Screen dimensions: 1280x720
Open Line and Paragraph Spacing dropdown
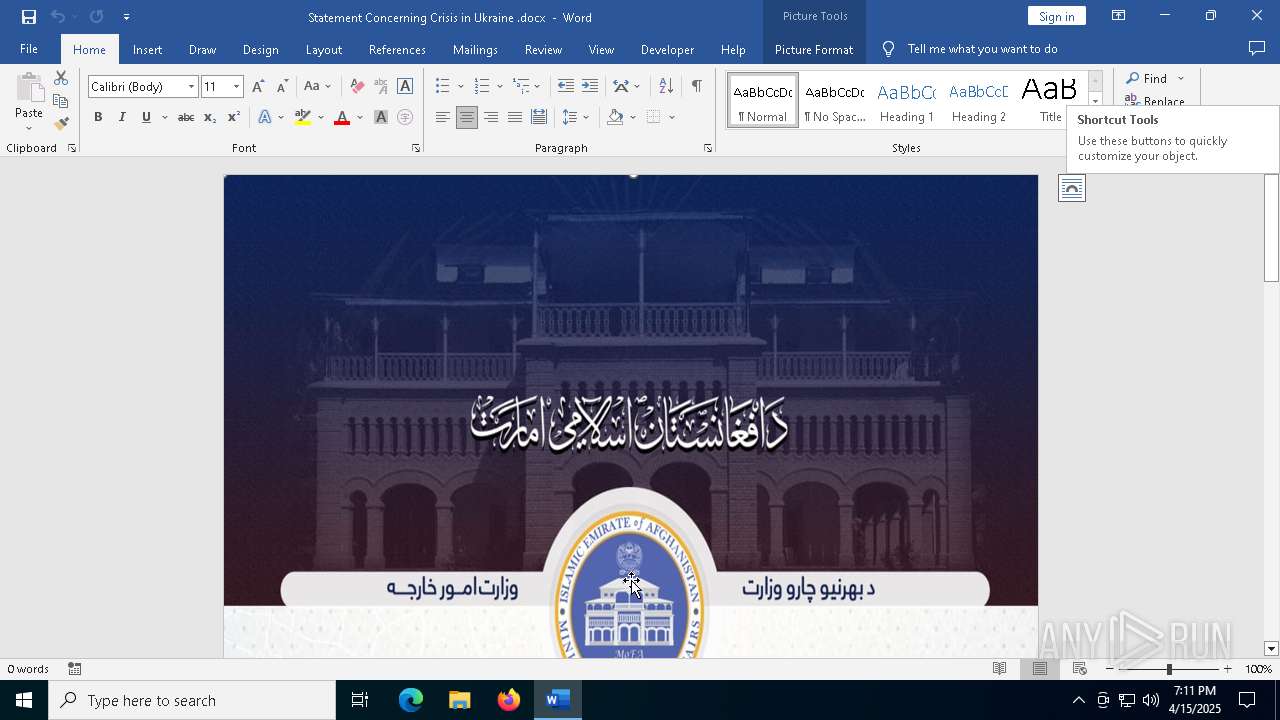tap(576, 118)
